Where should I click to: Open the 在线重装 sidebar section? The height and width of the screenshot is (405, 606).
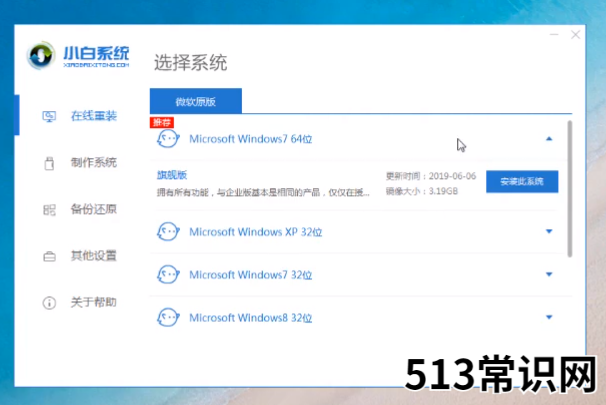[x=94, y=116]
